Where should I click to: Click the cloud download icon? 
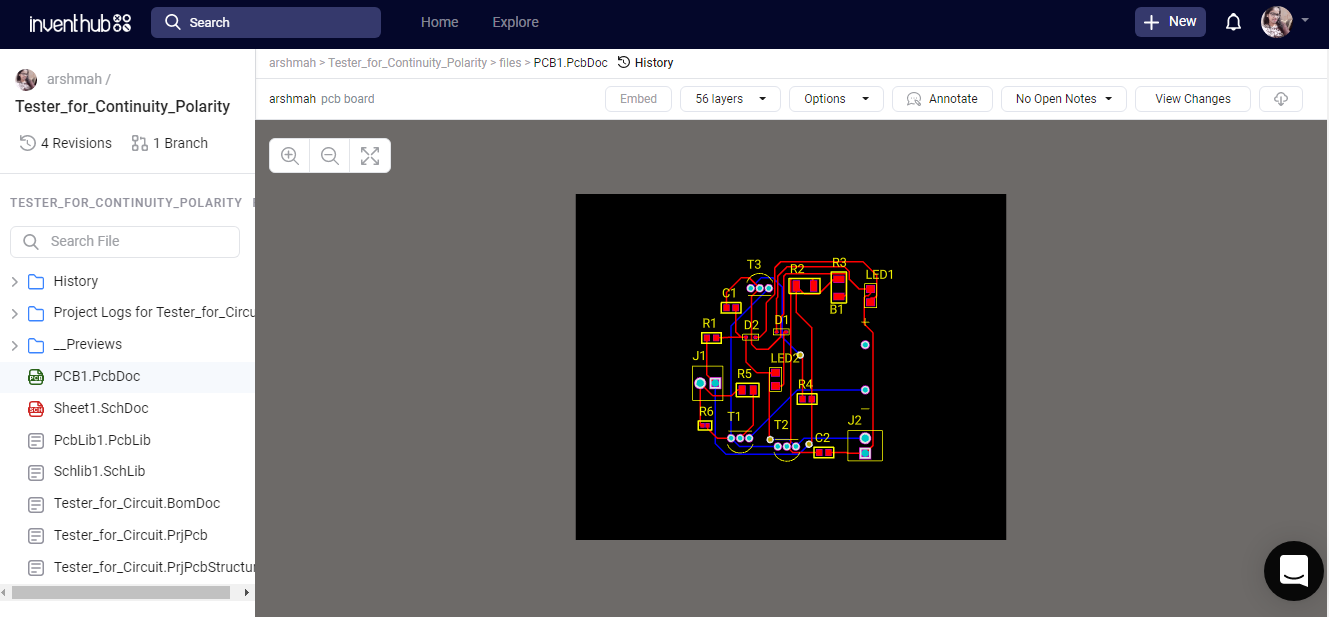(1281, 99)
